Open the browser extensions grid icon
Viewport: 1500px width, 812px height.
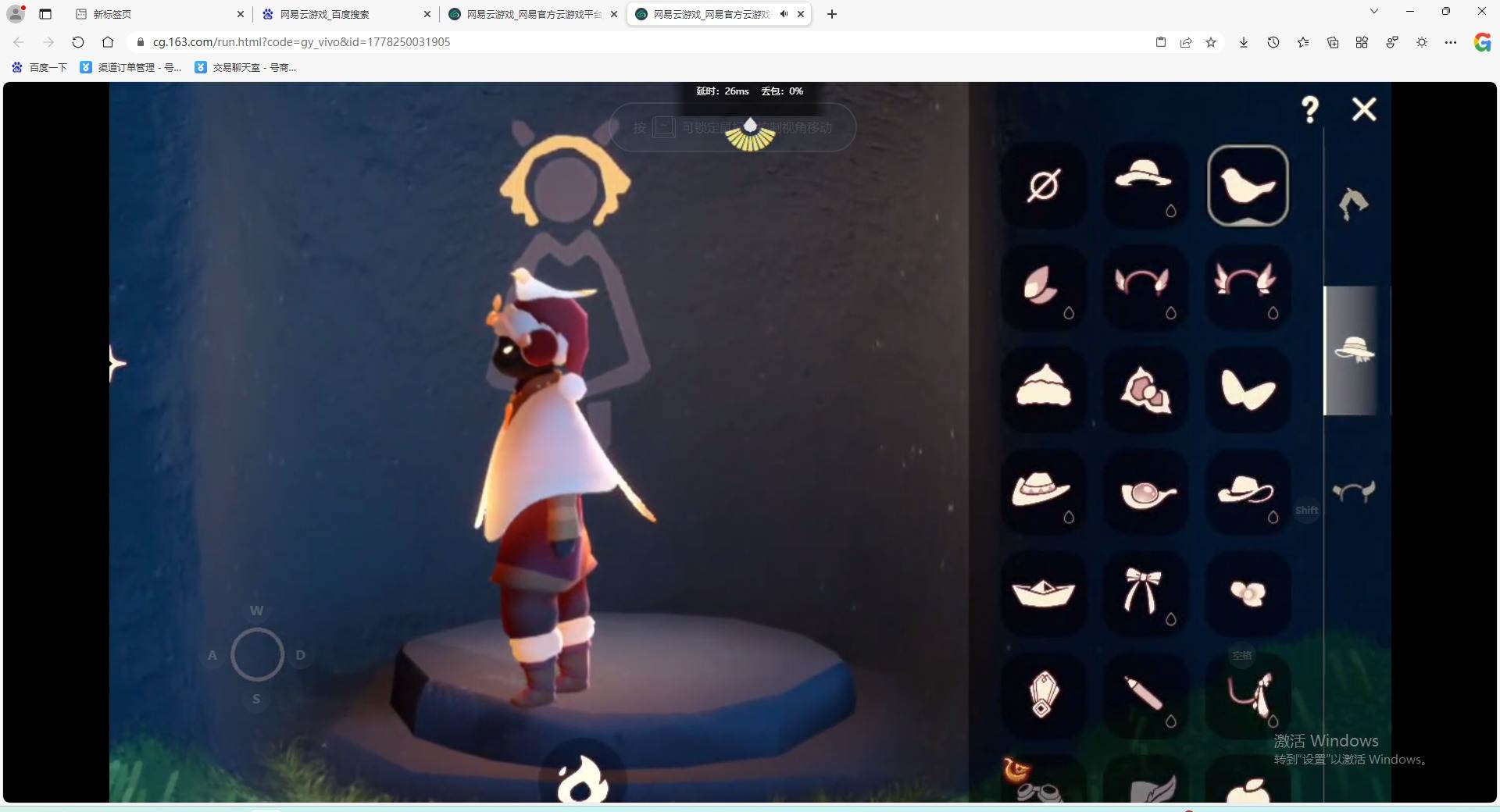1362,42
